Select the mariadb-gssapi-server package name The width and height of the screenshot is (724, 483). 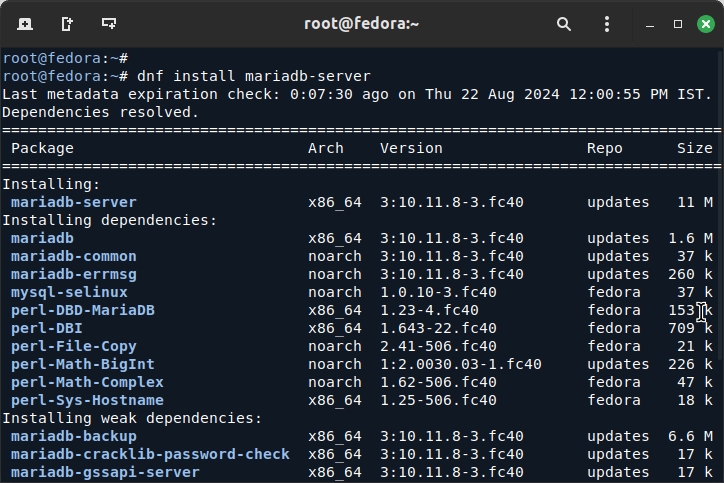tap(105, 472)
